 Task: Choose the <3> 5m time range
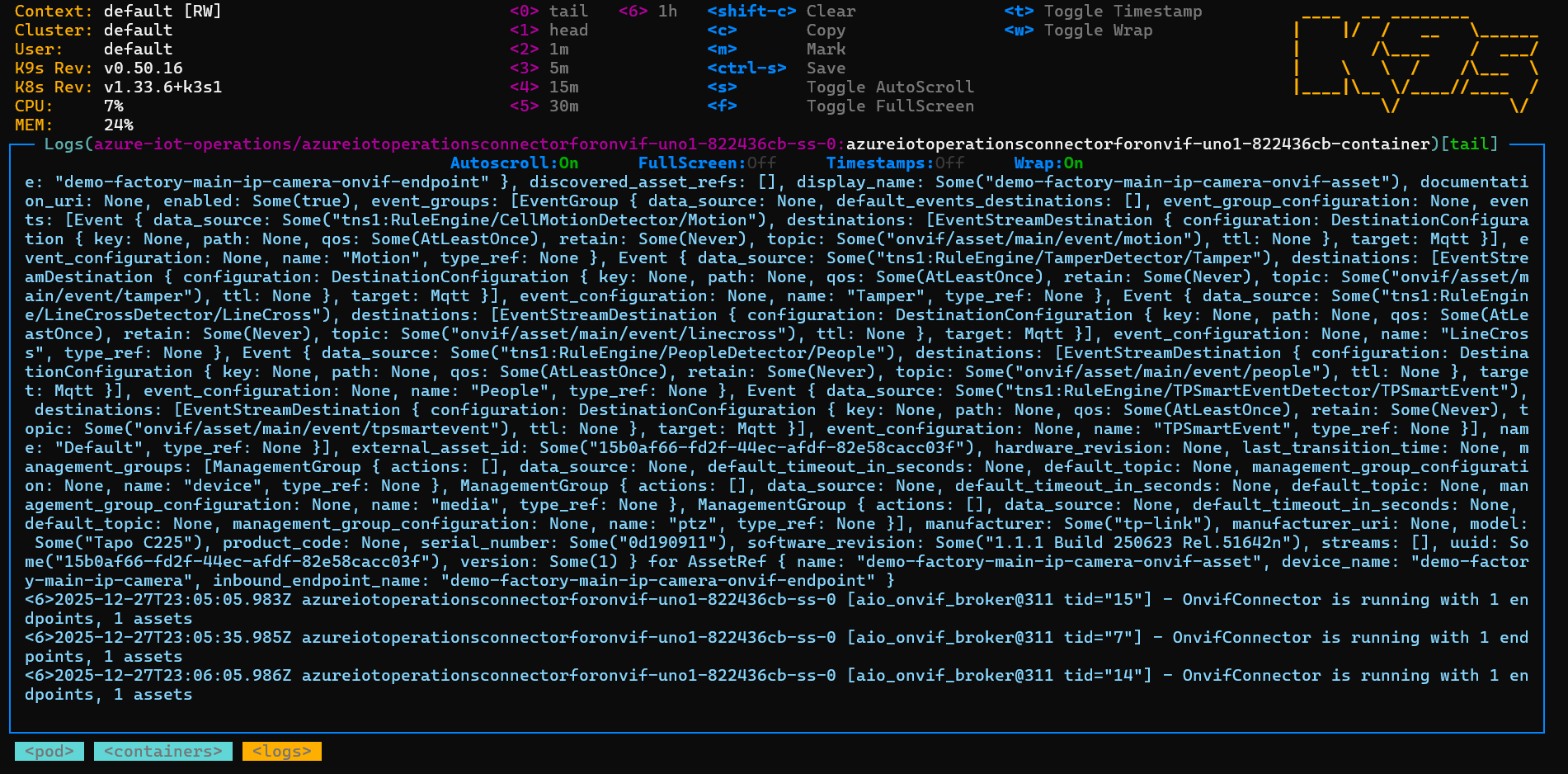tap(539, 68)
